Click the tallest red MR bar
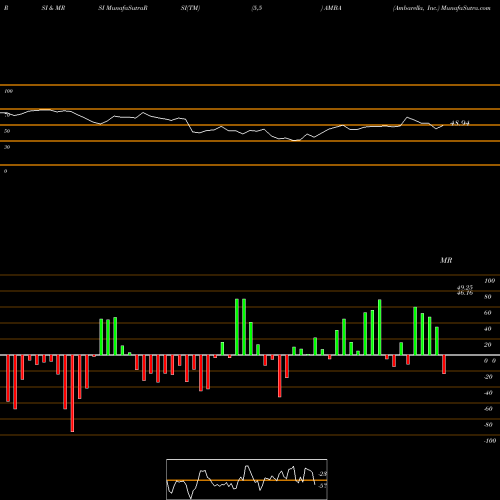 [72, 393]
